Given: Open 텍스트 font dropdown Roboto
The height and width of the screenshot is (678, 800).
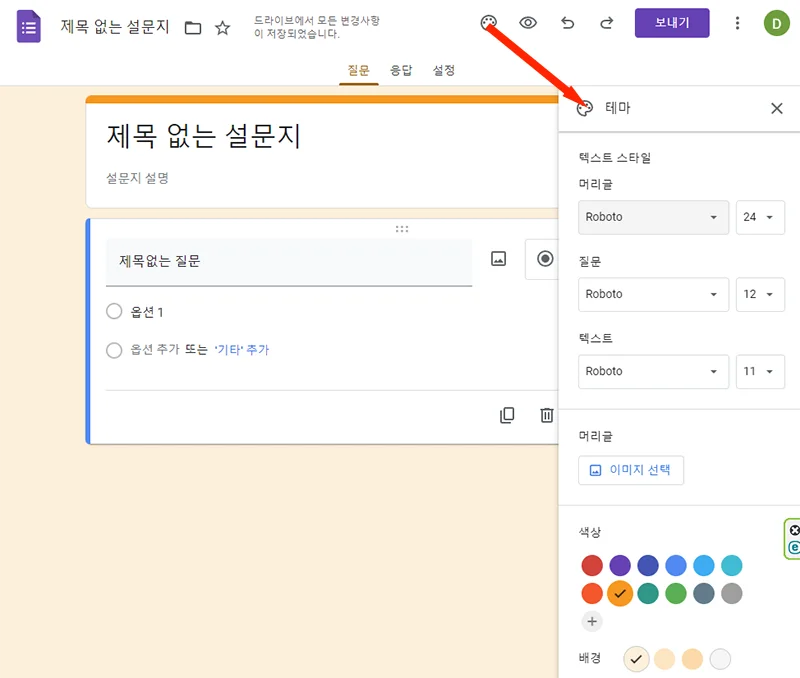Looking at the screenshot, I should tap(653, 371).
